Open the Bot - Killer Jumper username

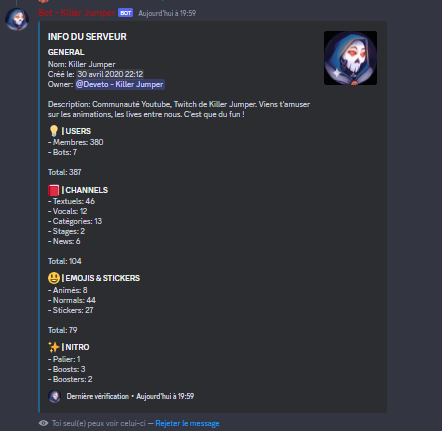[77, 13]
